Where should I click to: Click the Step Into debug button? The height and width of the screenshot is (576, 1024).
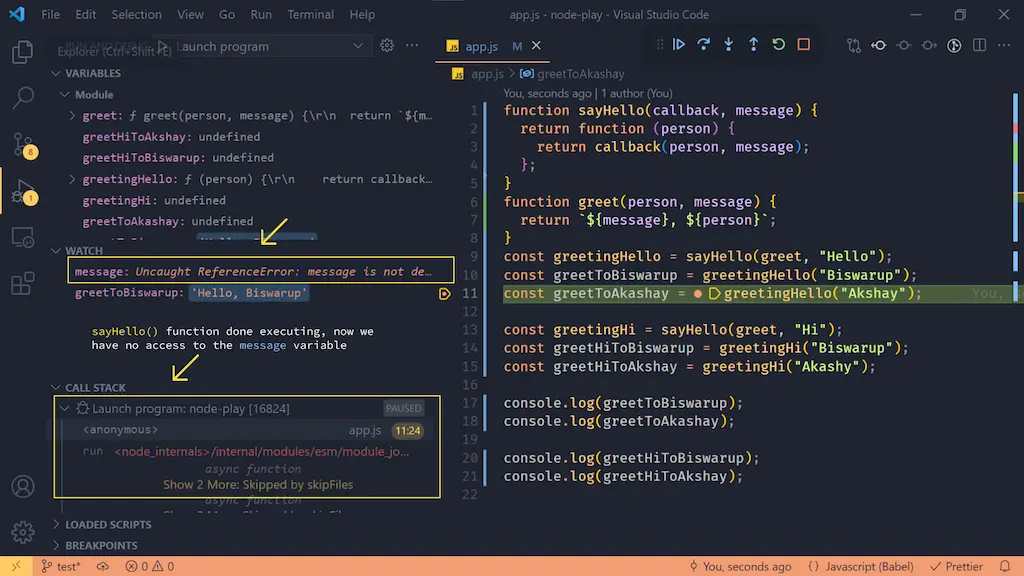[x=728, y=44]
